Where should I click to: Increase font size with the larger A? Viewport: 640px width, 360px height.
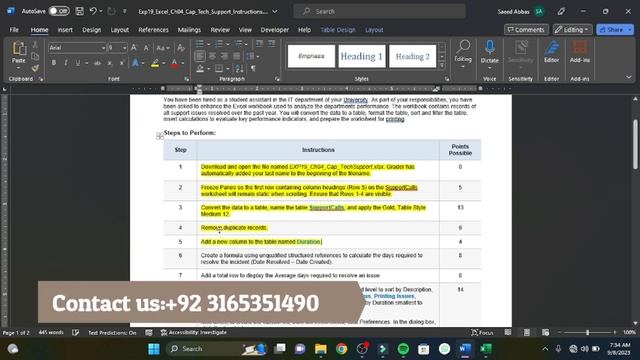[x=134, y=48]
